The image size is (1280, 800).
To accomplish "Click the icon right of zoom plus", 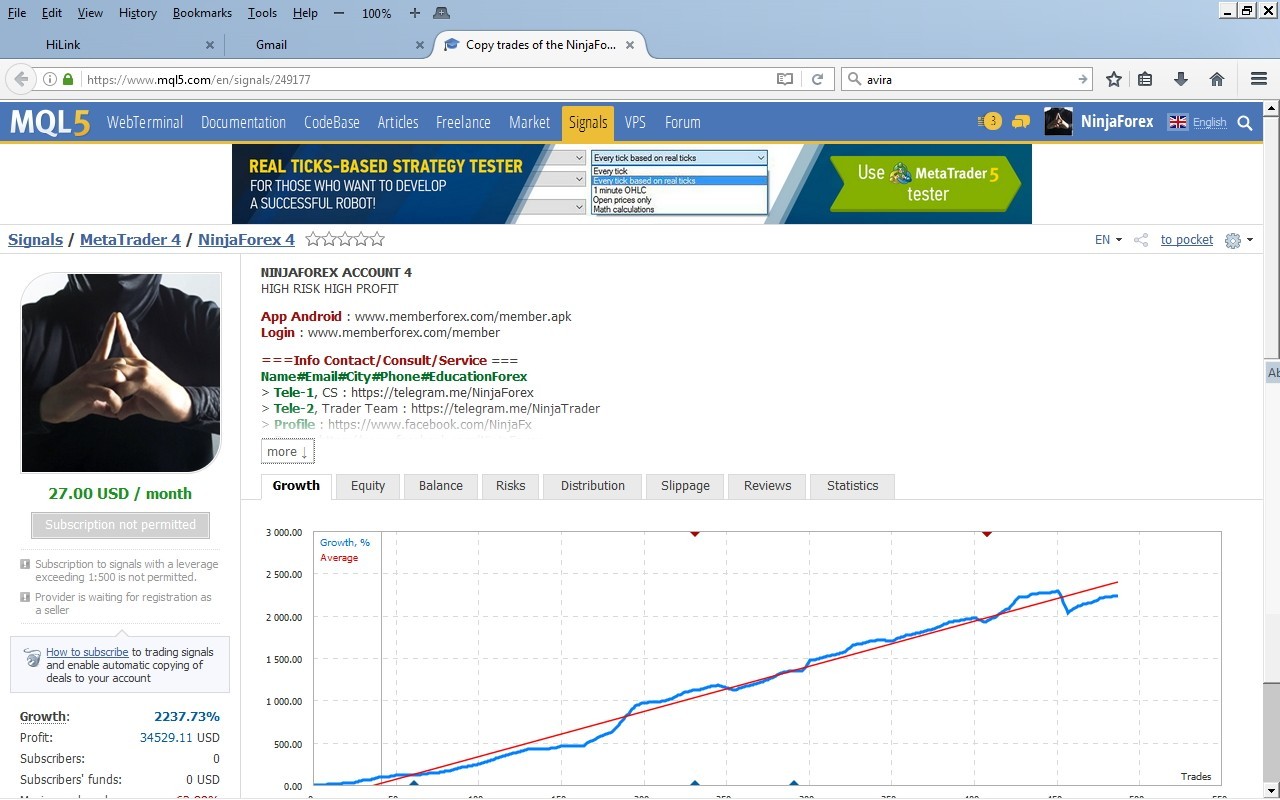I will [442, 13].
